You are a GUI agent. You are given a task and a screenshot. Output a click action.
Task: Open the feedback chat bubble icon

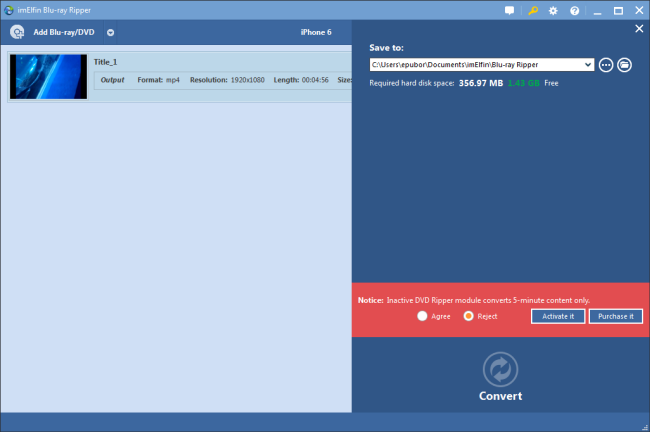point(509,10)
